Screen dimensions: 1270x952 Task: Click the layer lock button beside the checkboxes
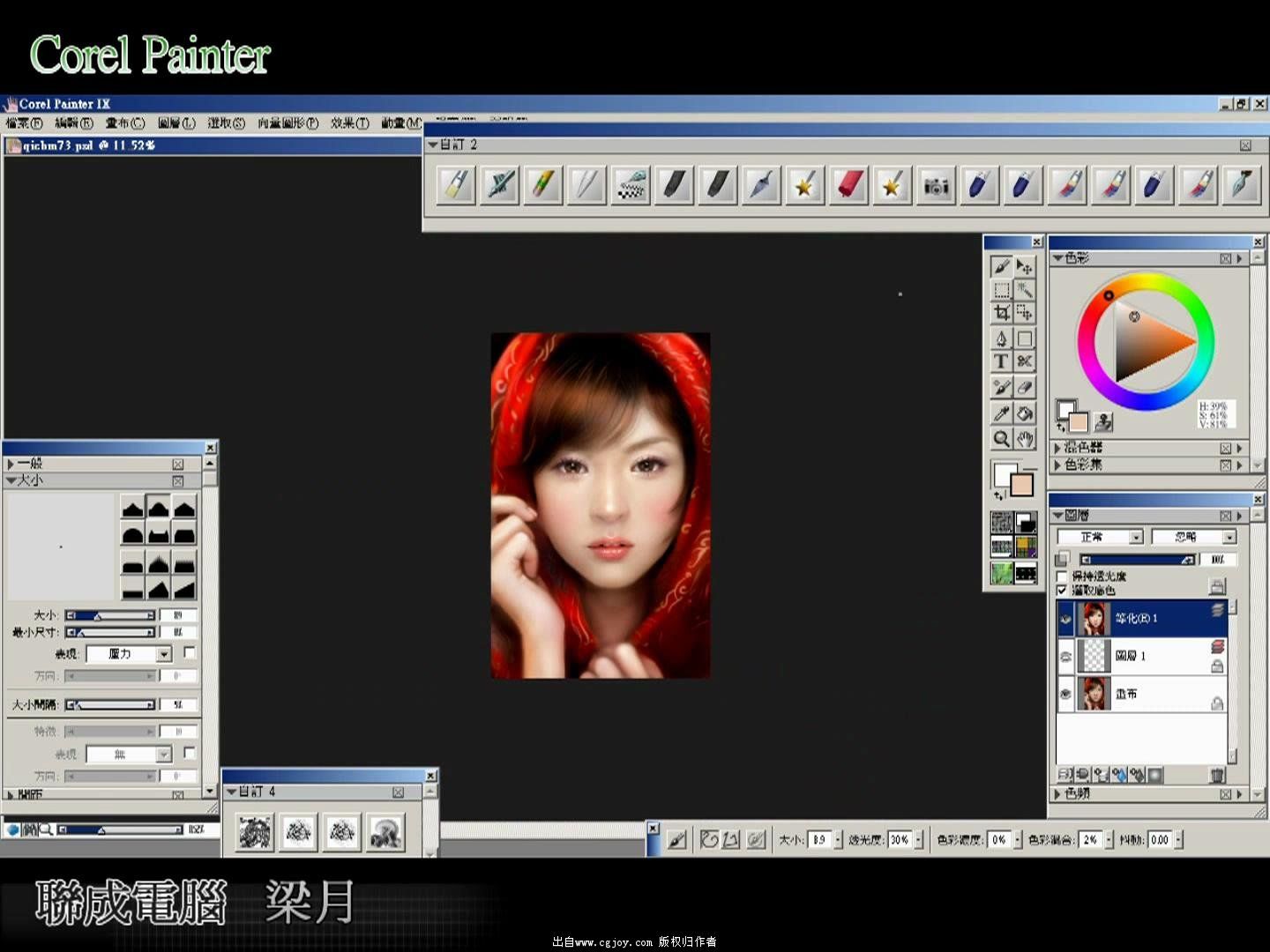pyautogui.click(x=1217, y=586)
